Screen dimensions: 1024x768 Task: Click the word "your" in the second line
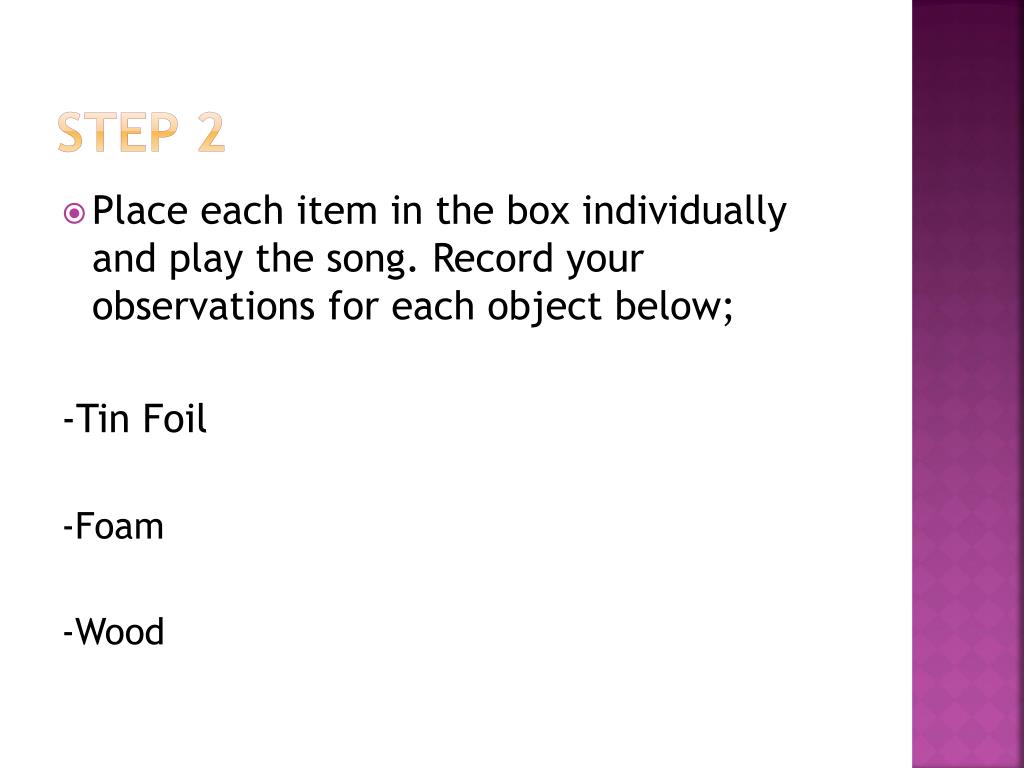click(604, 260)
